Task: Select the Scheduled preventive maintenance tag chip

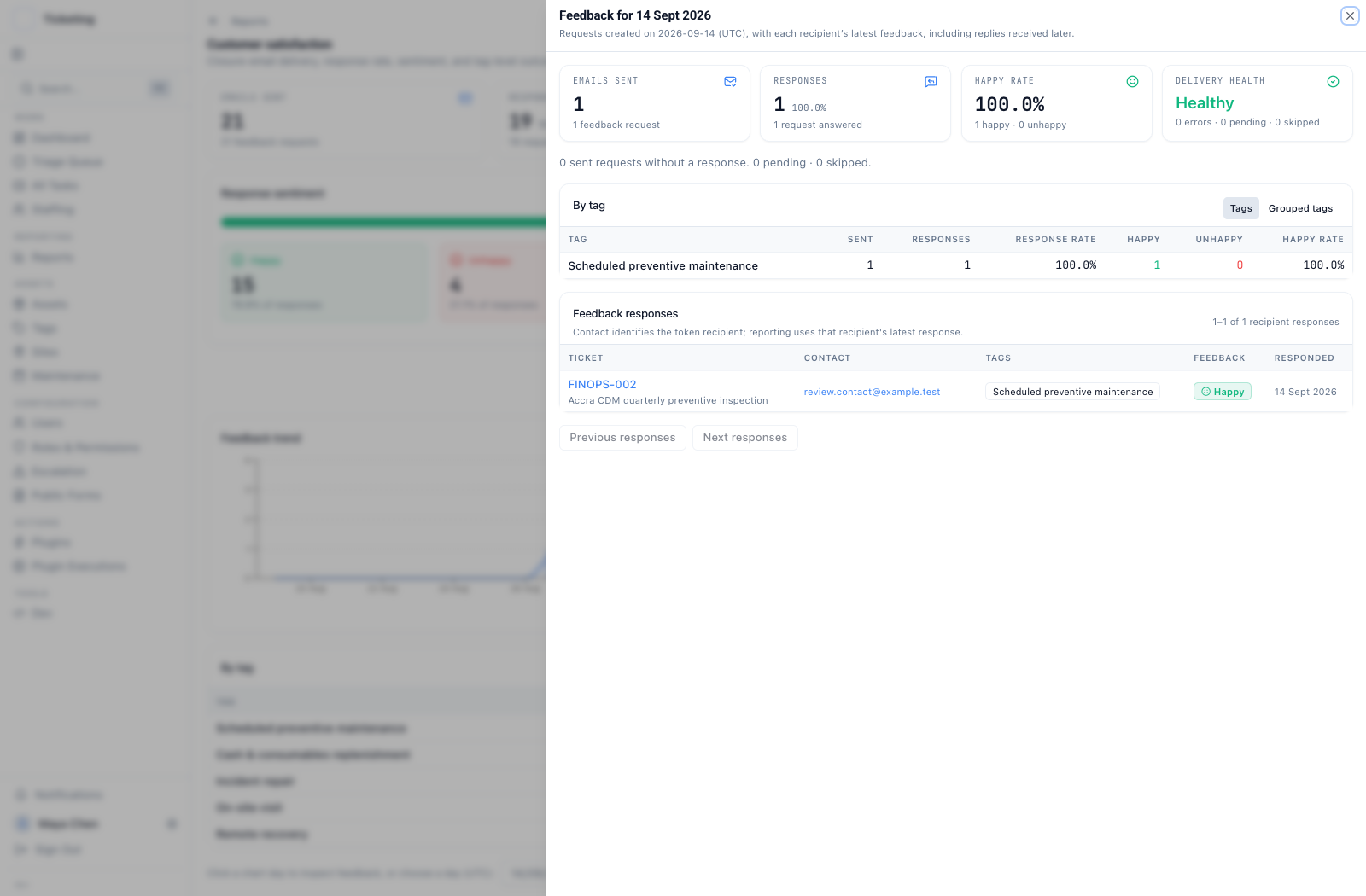Action: click(x=1072, y=392)
